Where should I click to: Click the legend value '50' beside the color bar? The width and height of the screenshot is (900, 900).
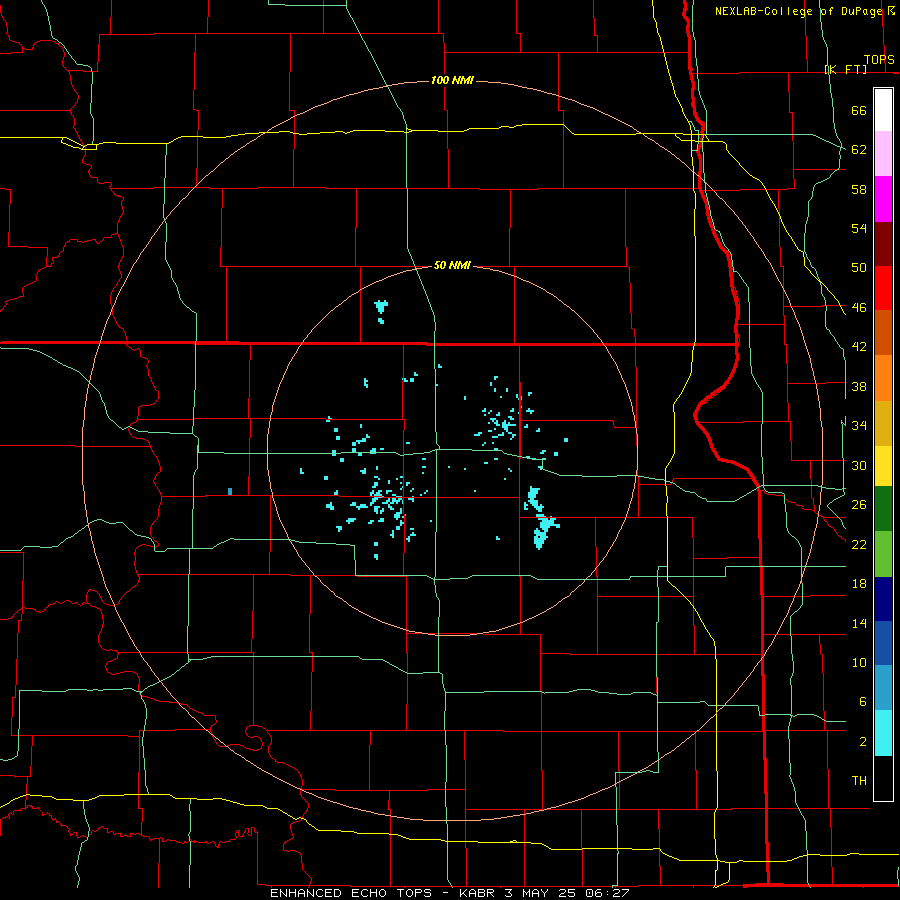click(x=859, y=268)
